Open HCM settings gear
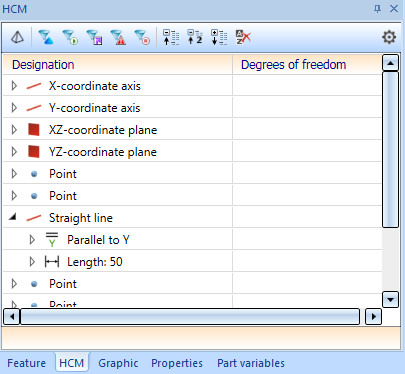405x374 pixels. pos(389,37)
